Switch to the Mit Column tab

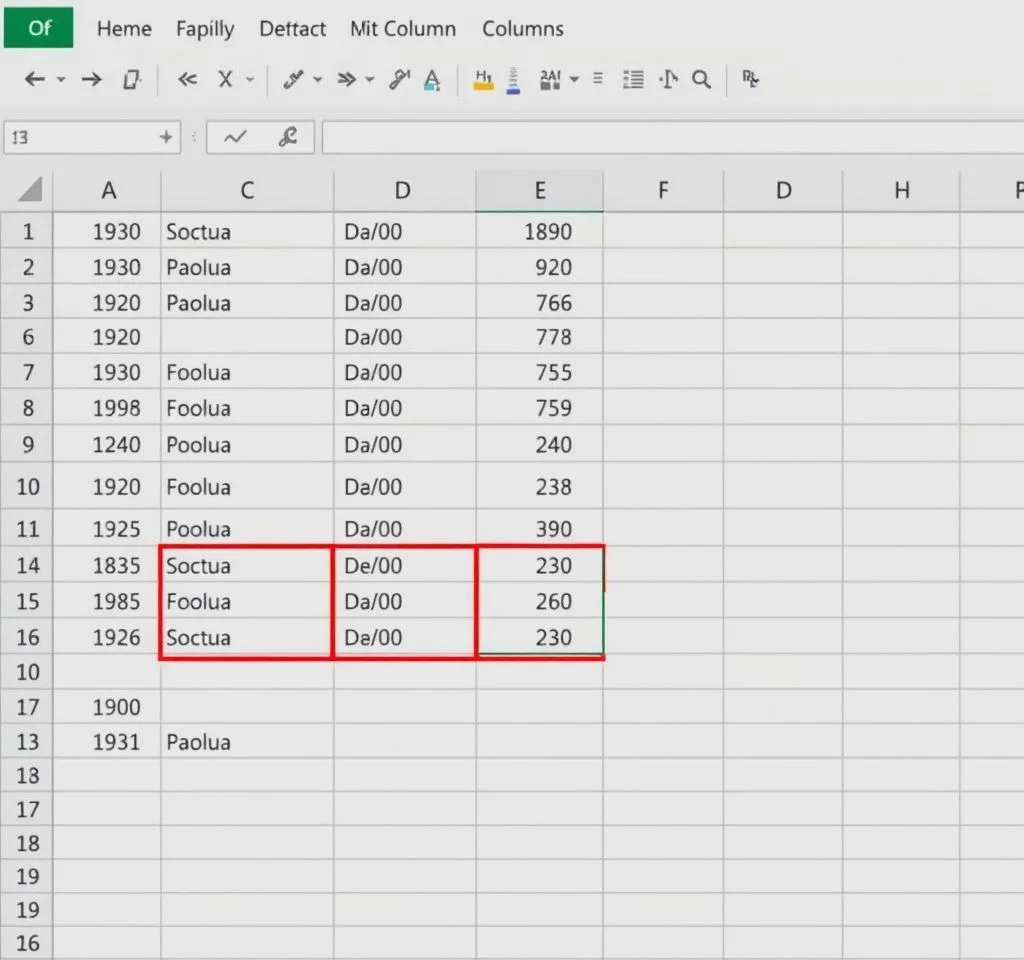pyautogui.click(x=402, y=29)
